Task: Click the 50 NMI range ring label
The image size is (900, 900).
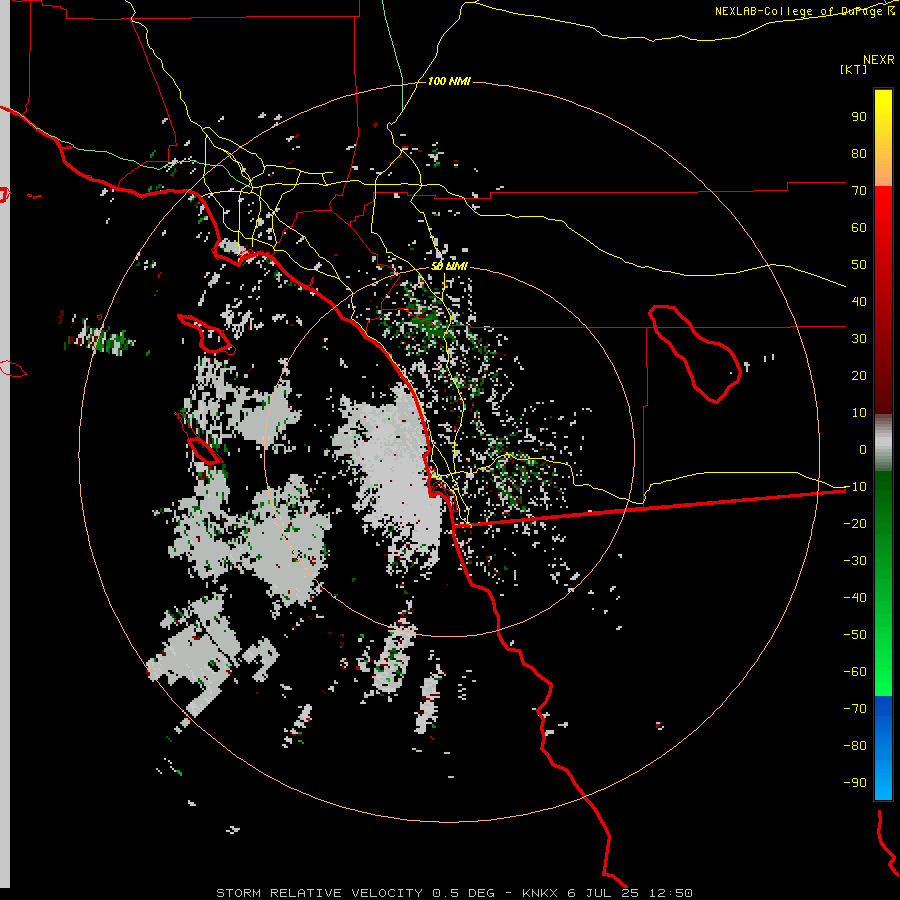Action: point(449,266)
